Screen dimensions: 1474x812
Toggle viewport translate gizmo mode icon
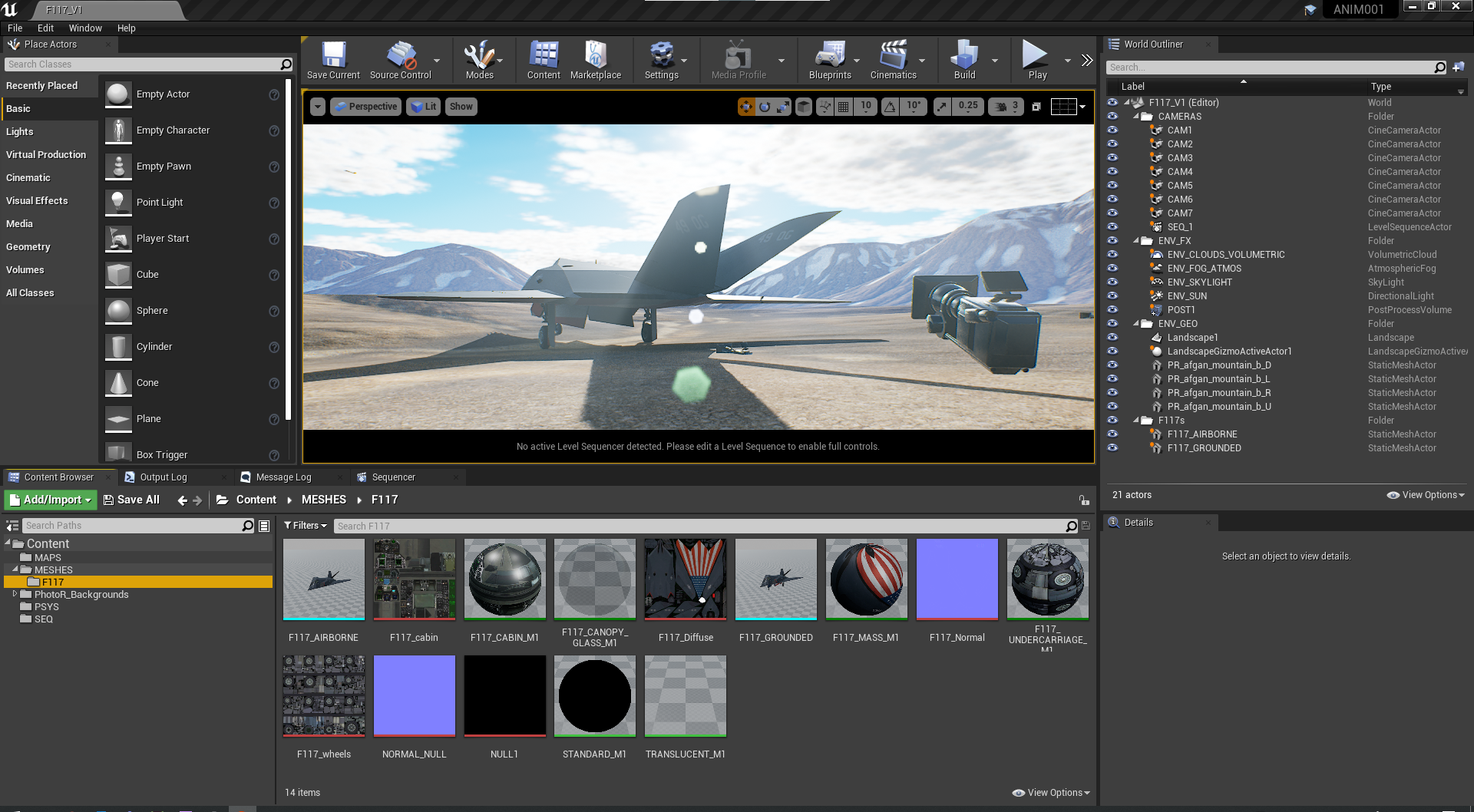pyautogui.click(x=746, y=107)
